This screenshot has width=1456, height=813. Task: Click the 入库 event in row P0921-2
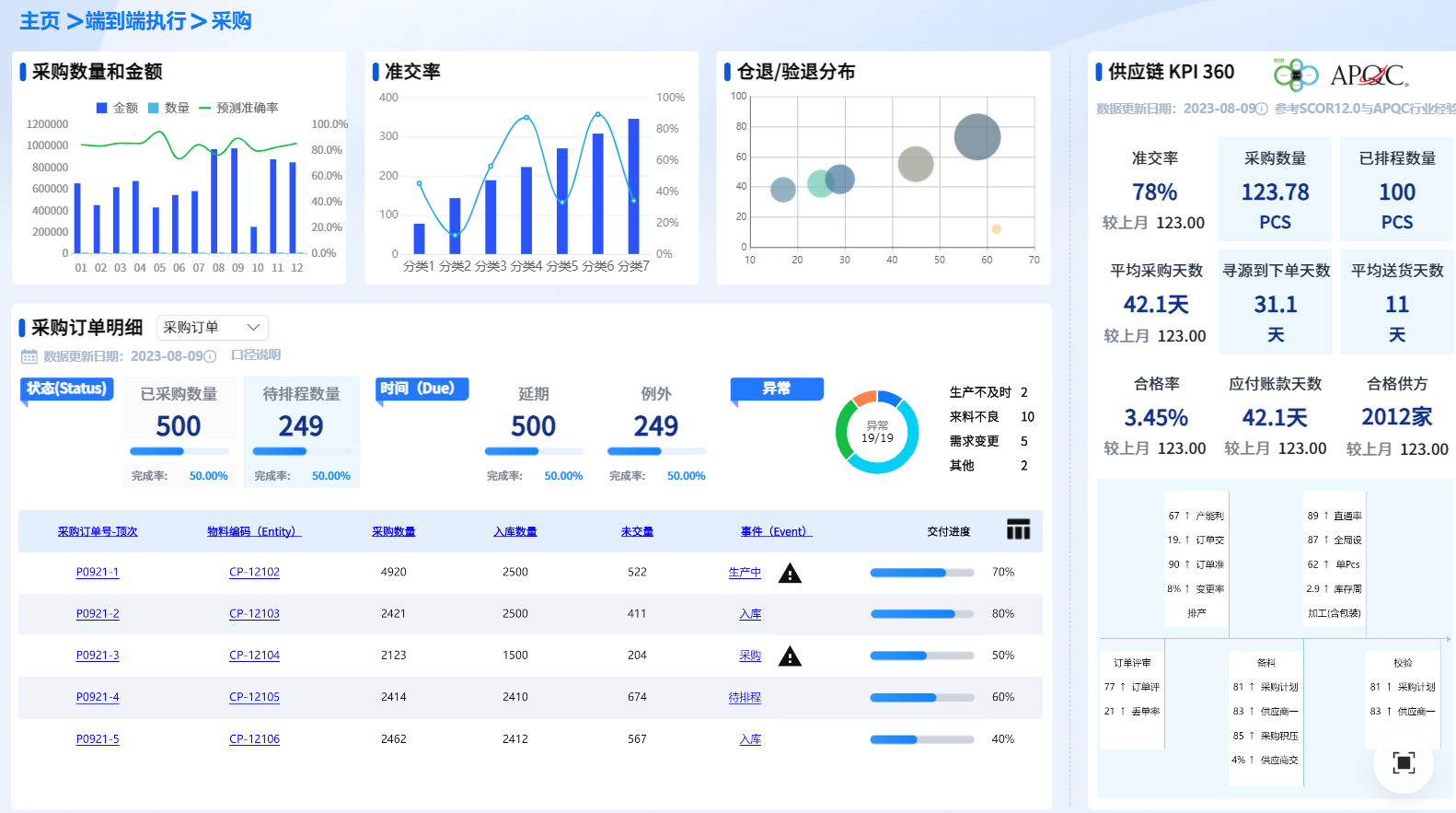click(x=750, y=614)
